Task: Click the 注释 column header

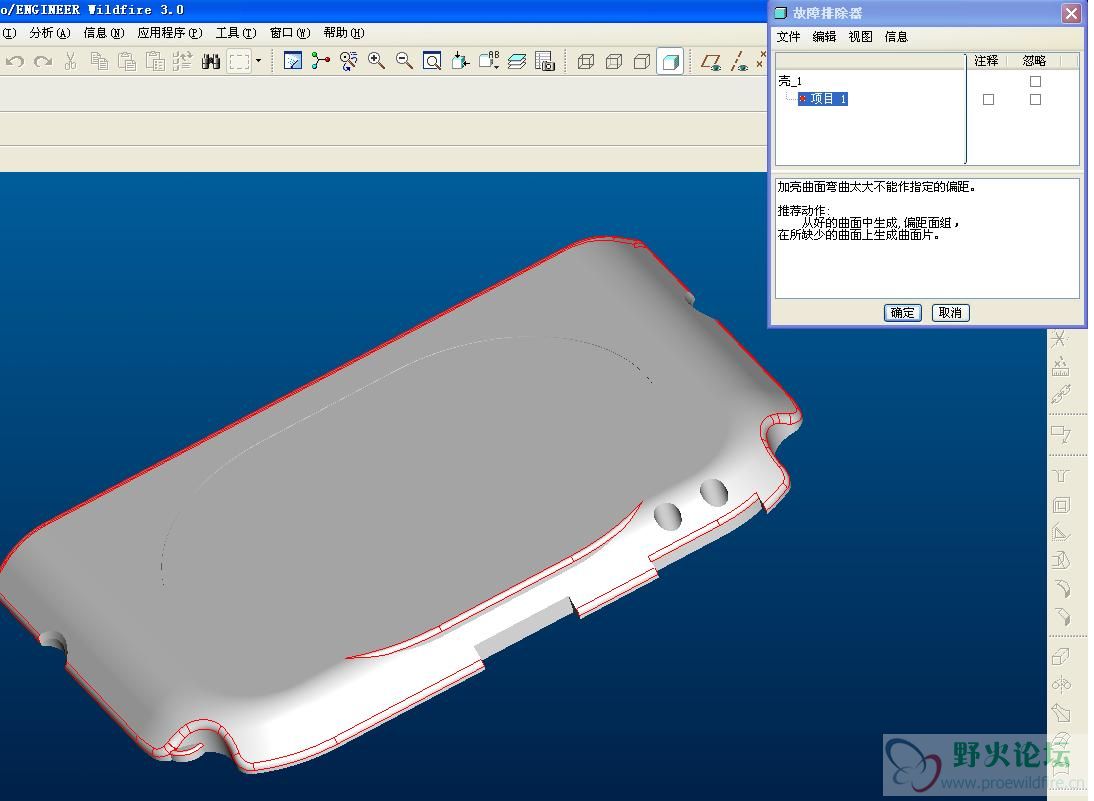Action: [x=986, y=61]
